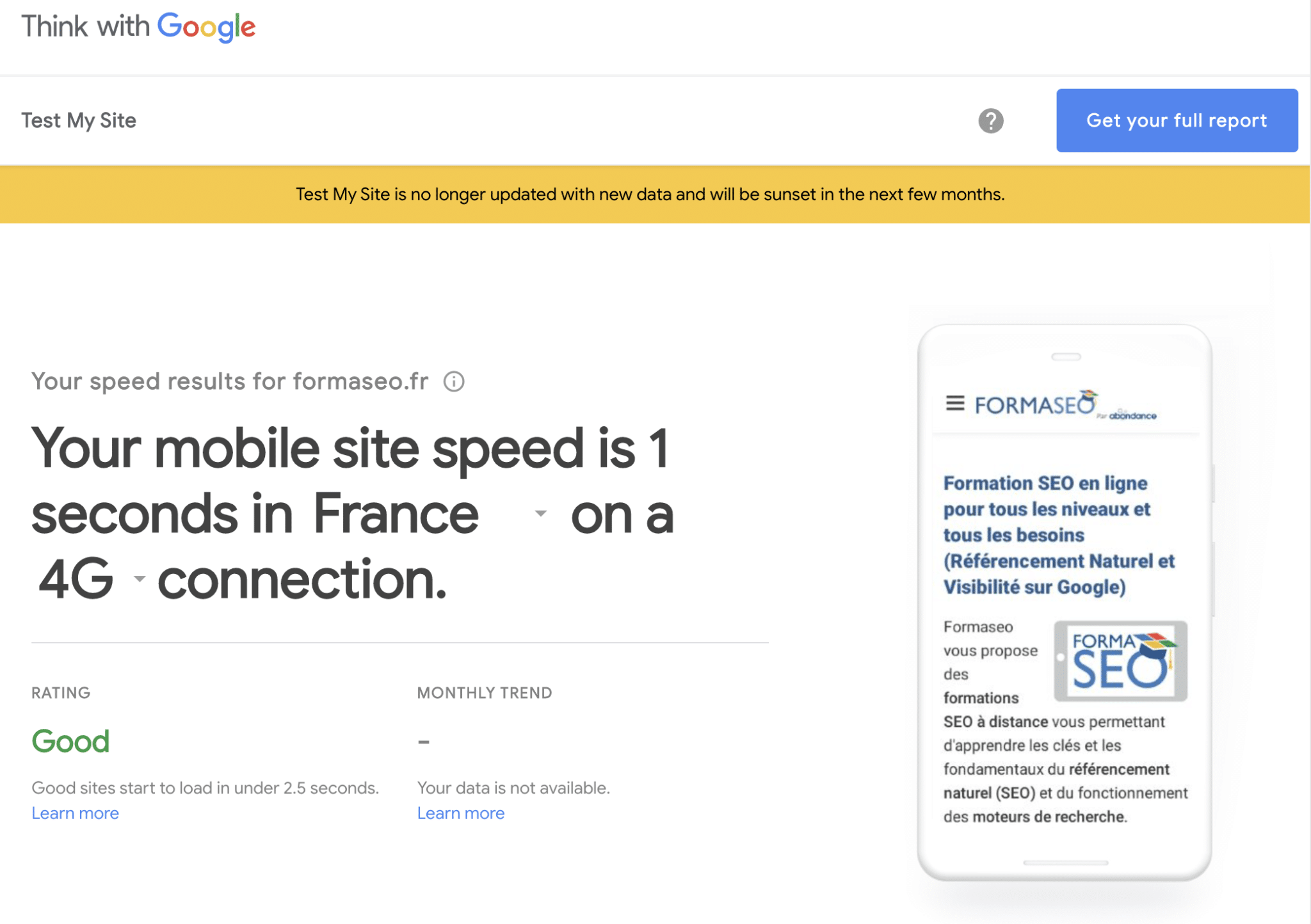Open Learn more under the Good rating

pos(75,813)
